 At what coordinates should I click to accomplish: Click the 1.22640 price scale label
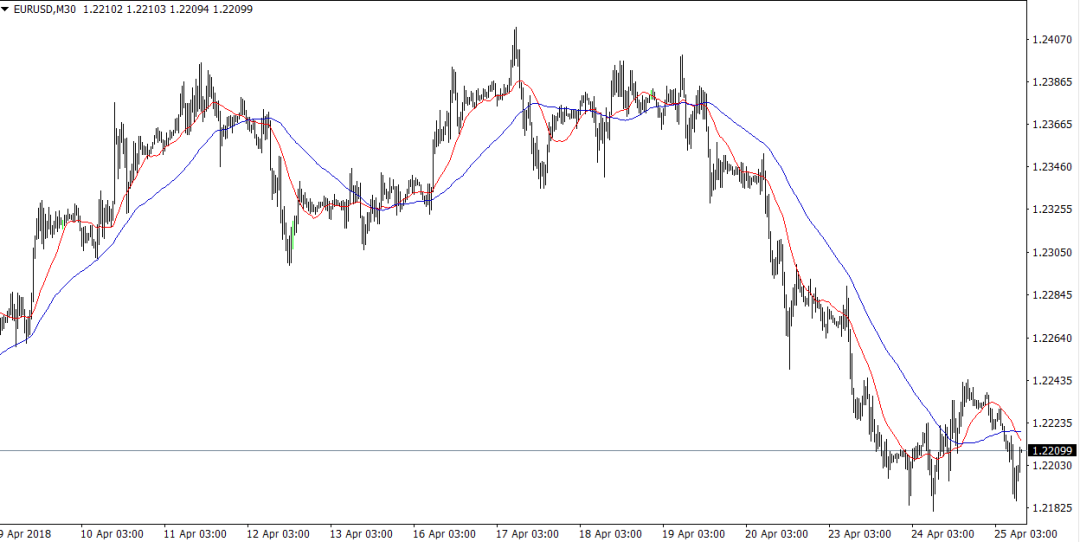pos(1051,338)
